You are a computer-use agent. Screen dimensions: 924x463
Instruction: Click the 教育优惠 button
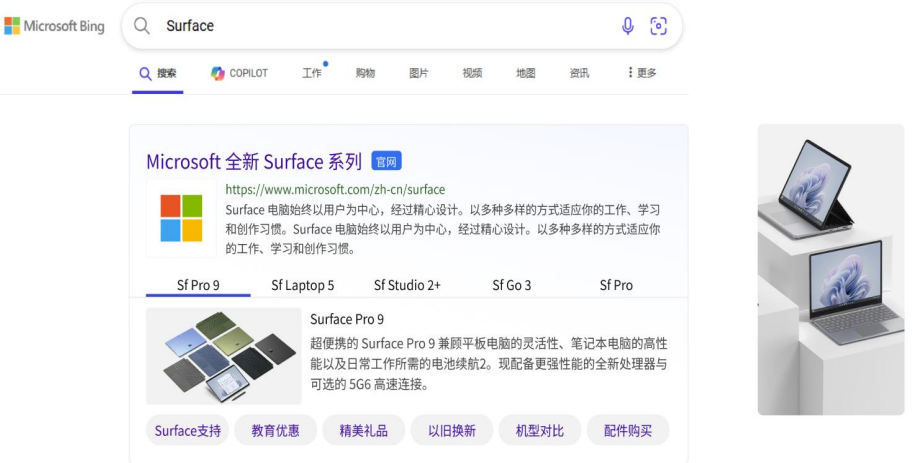coord(275,431)
